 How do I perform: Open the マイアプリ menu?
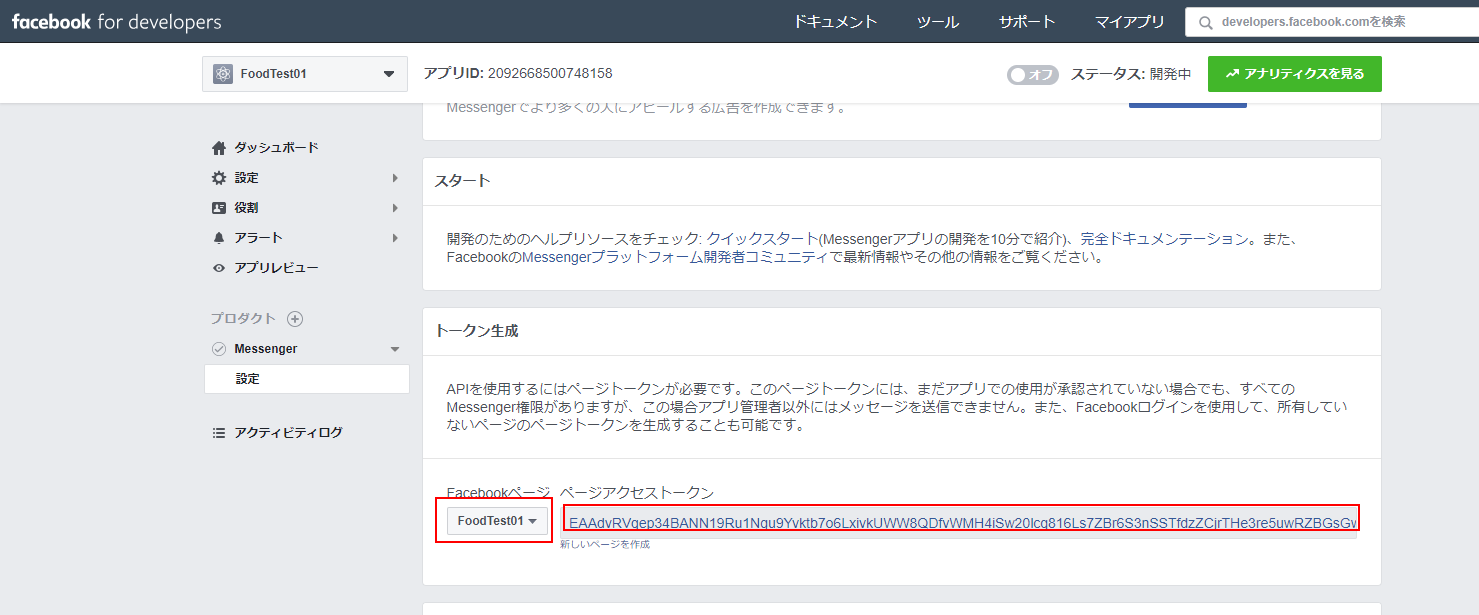1130,22
